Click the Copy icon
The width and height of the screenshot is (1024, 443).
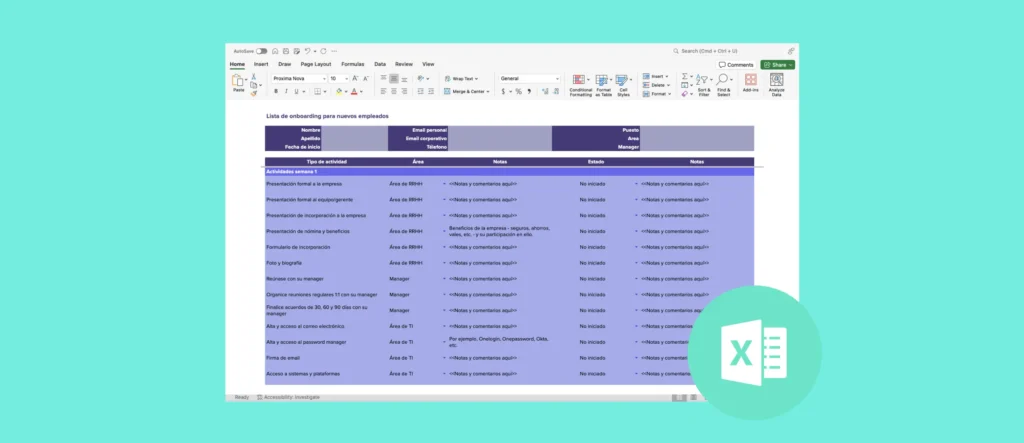point(253,85)
